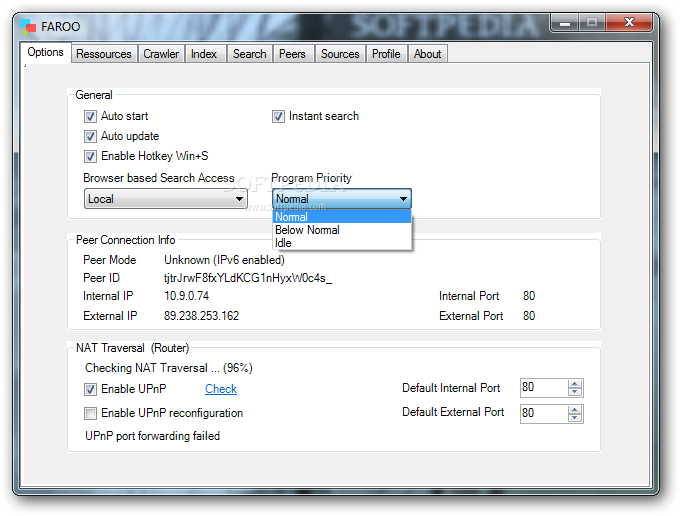Open the Crawler tab
680x516 pixels.
click(x=161, y=54)
